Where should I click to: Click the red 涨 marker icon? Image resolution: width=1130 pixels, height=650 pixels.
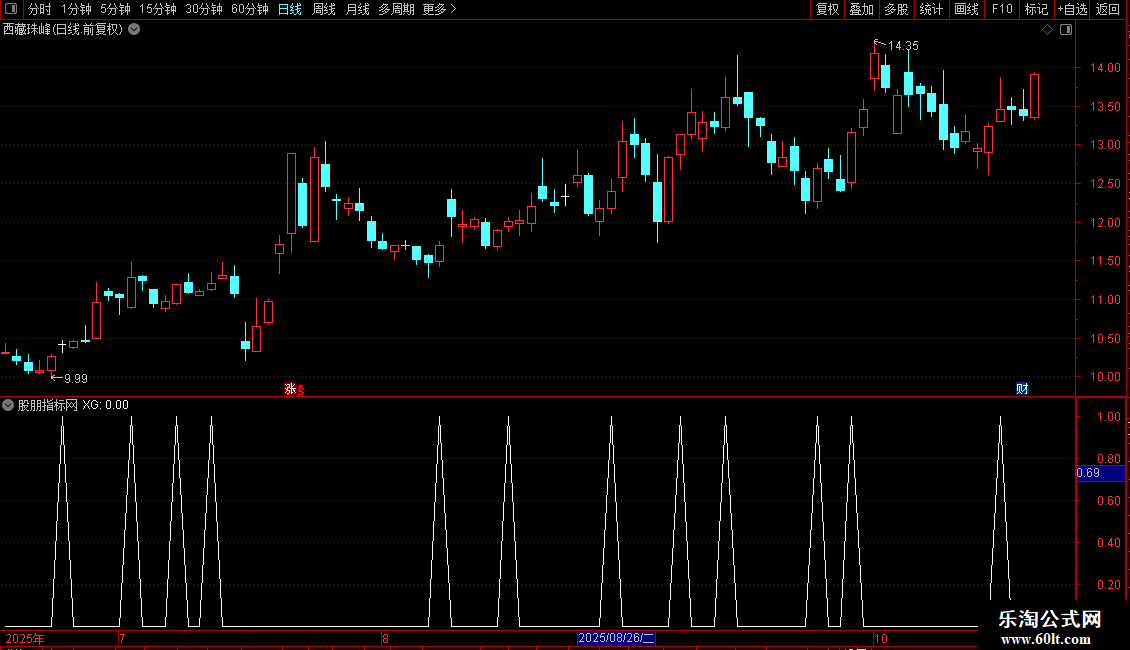pos(290,389)
